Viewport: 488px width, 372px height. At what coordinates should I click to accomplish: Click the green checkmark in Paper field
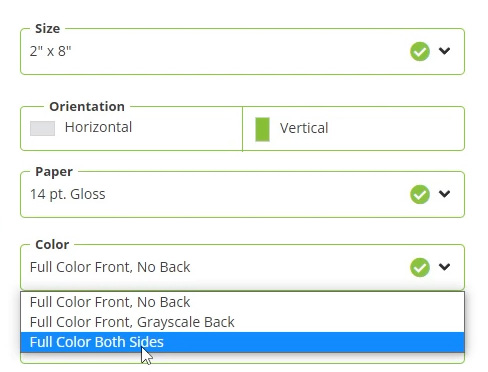420,194
